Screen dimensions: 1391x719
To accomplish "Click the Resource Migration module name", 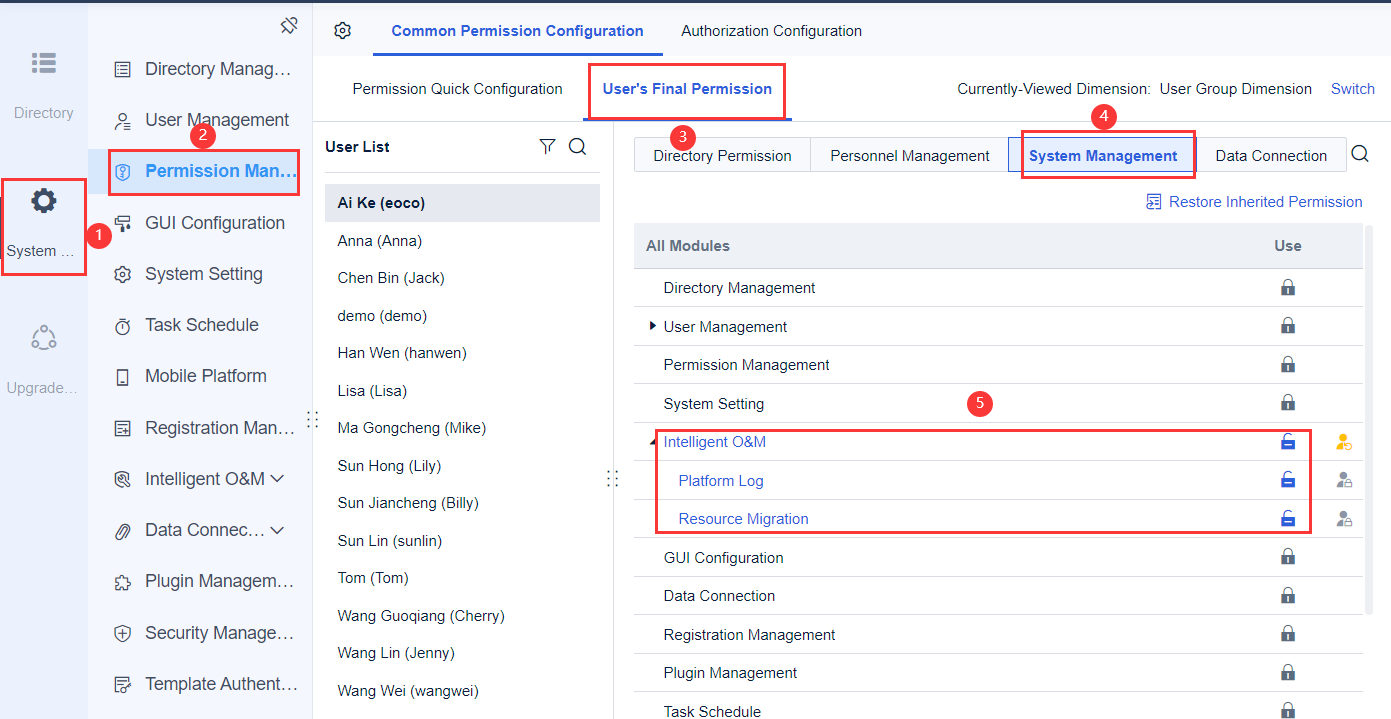I will coord(743,519).
